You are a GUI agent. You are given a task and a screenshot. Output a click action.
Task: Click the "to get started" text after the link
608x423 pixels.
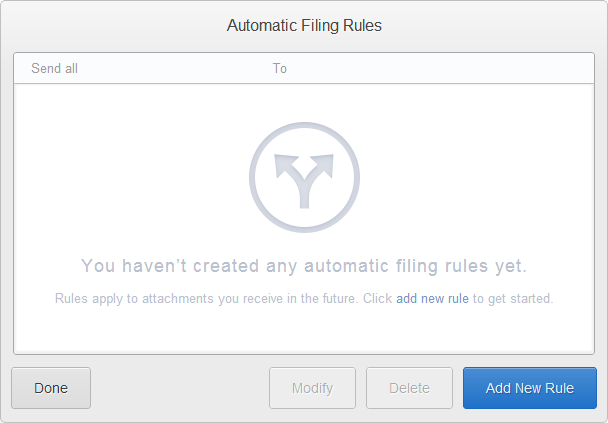coord(513,299)
